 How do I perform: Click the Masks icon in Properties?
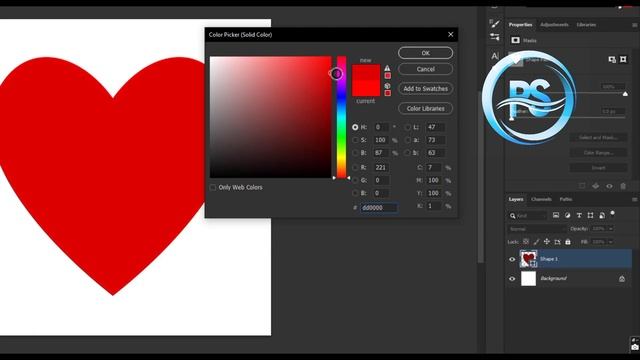click(516, 40)
